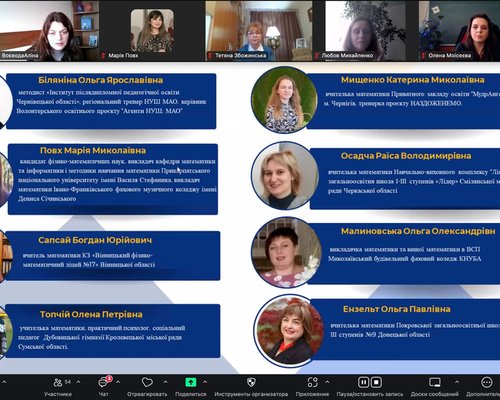Screen dimensions: 500x400
Task: Open the Доски сообщений whiteboard icon
Action: click(x=435, y=382)
